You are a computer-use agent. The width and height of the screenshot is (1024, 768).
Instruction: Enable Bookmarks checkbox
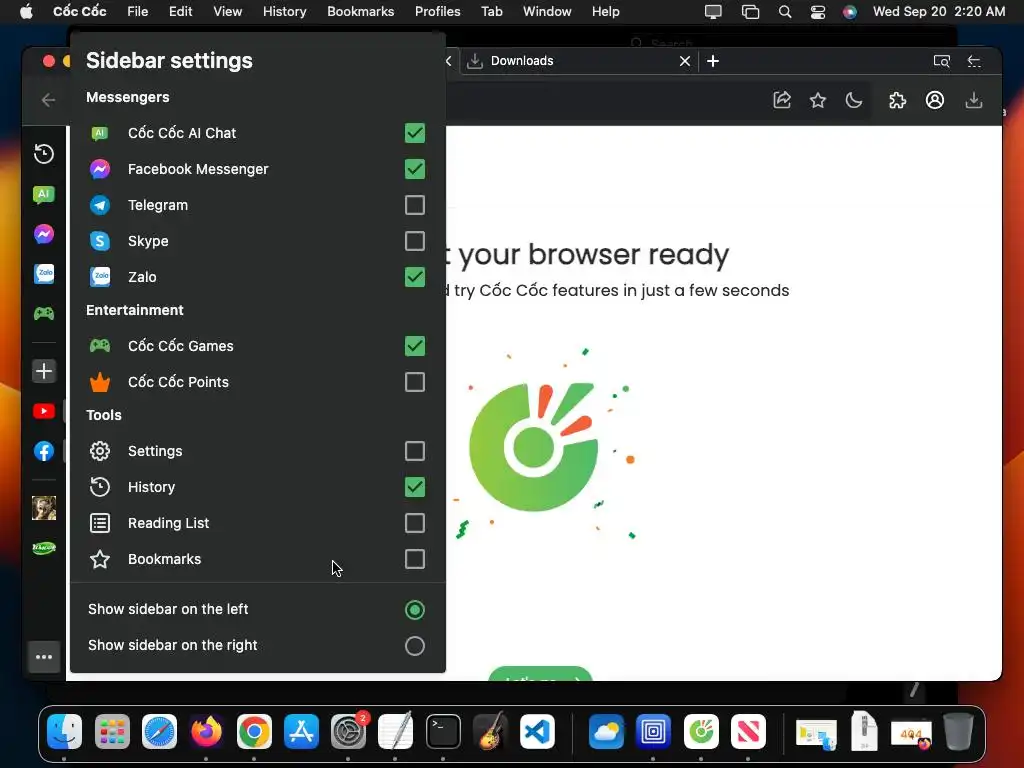tap(415, 559)
